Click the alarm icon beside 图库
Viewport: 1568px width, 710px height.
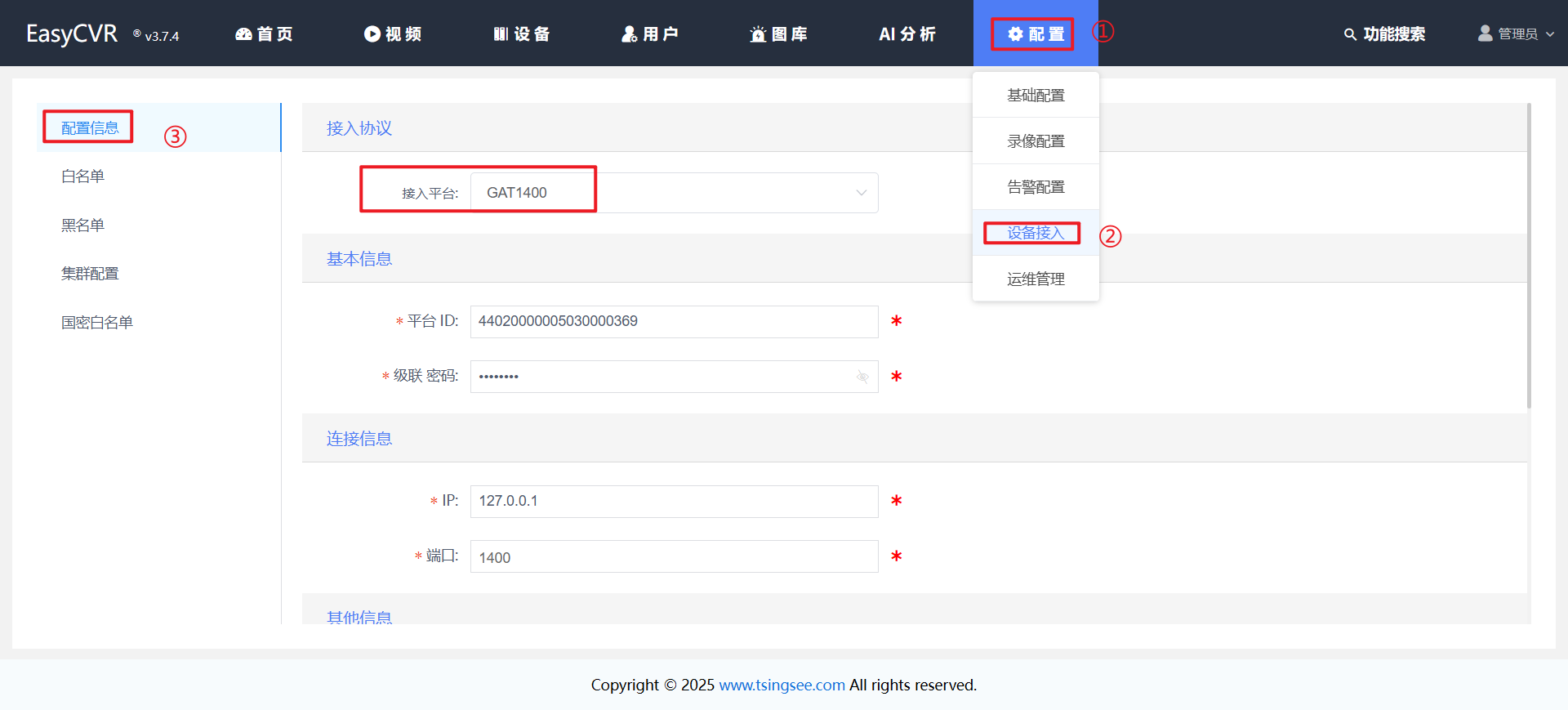coord(758,34)
